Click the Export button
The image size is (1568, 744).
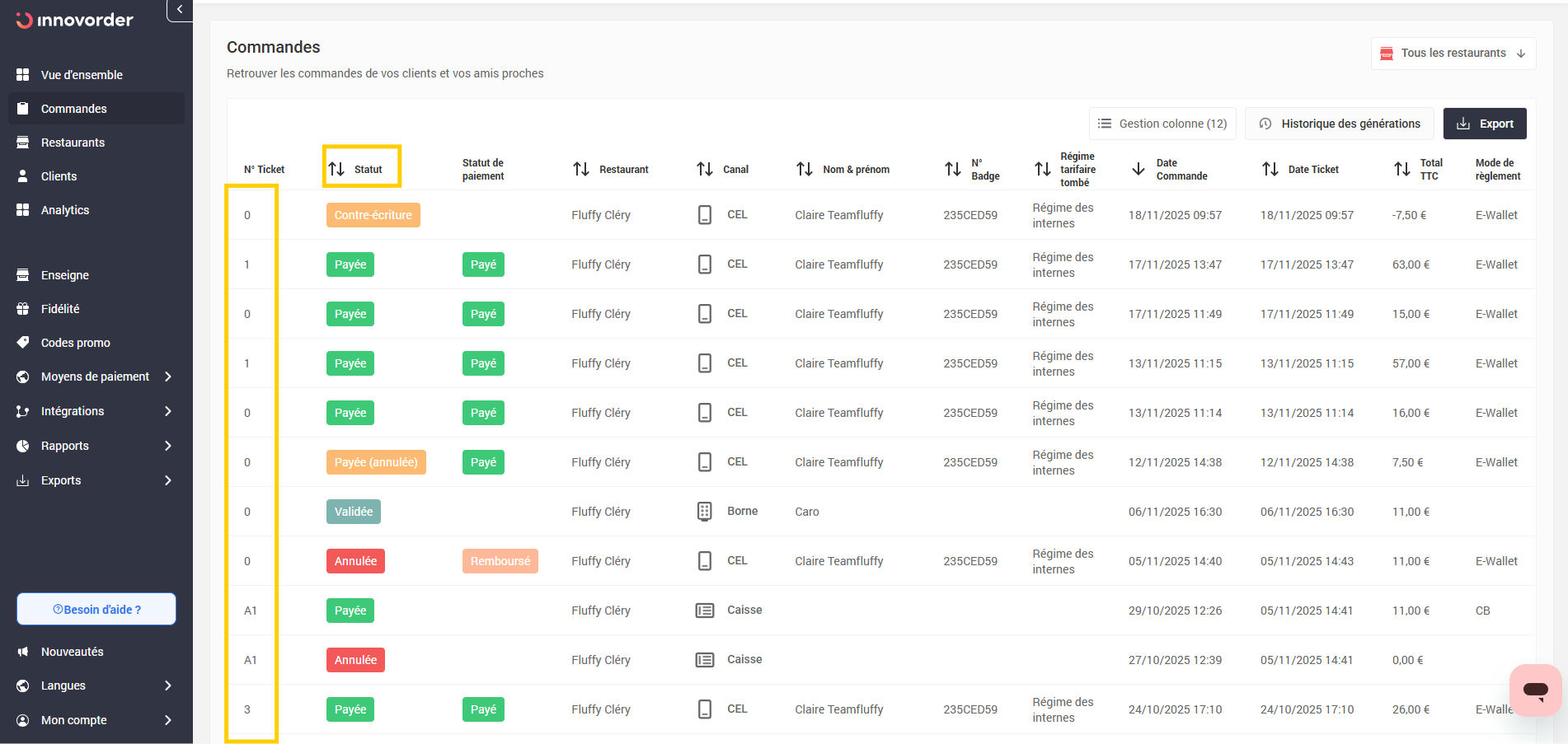click(x=1485, y=124)
